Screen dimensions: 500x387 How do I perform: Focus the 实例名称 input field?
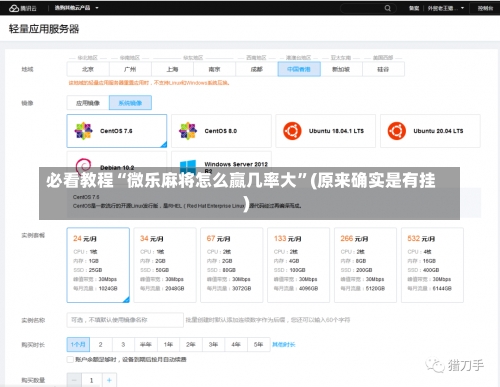coord(125,320)
